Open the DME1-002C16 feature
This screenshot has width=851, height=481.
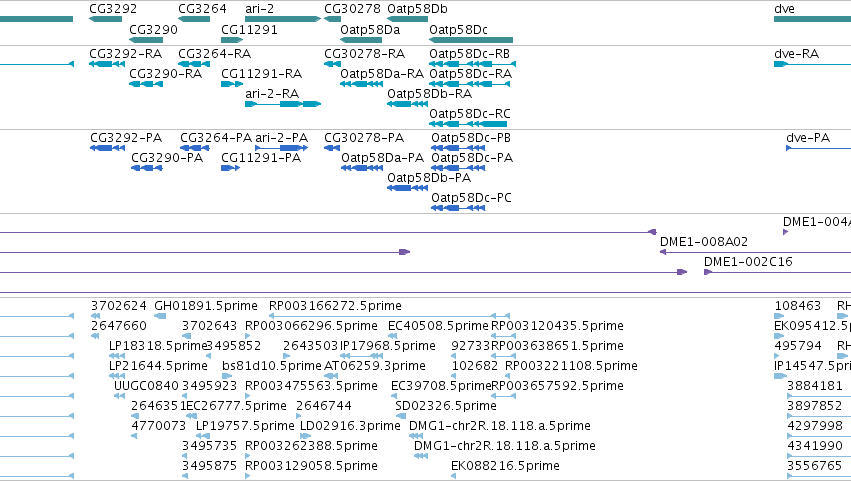pos(777,272)
